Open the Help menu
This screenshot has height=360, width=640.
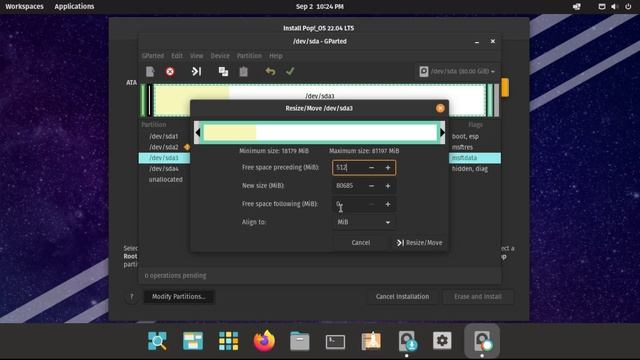[x=276, y=56]
